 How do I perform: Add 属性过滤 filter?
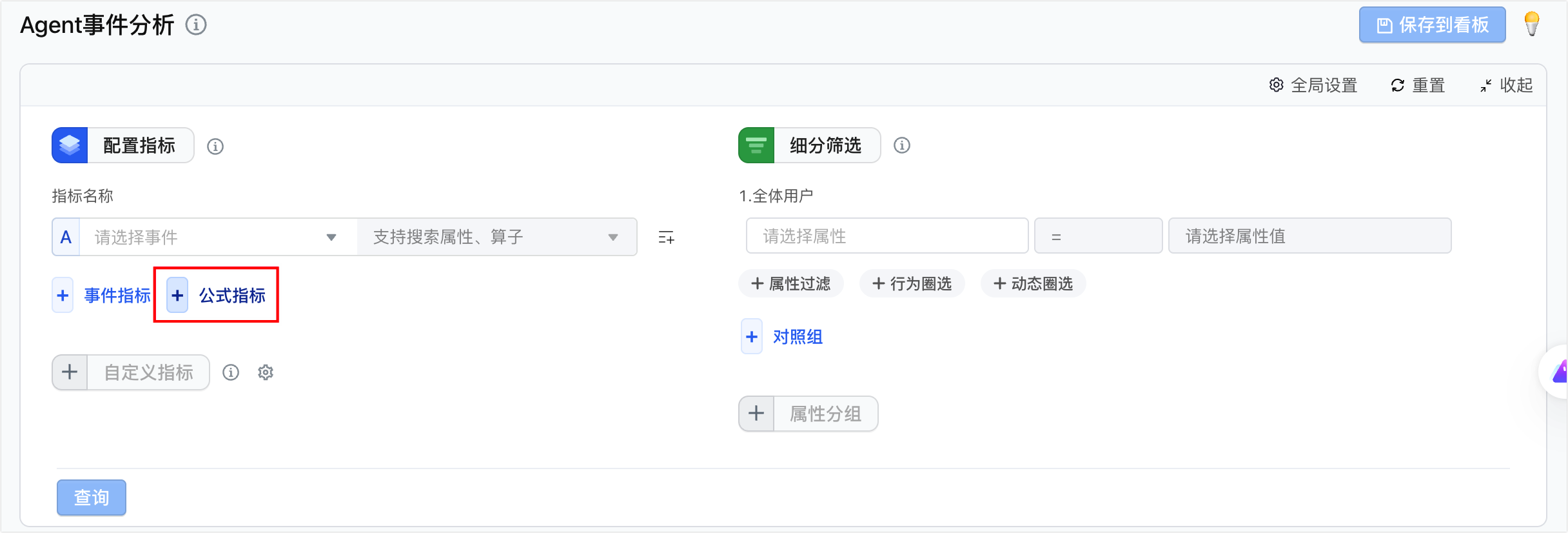click(x=791, y=284)
